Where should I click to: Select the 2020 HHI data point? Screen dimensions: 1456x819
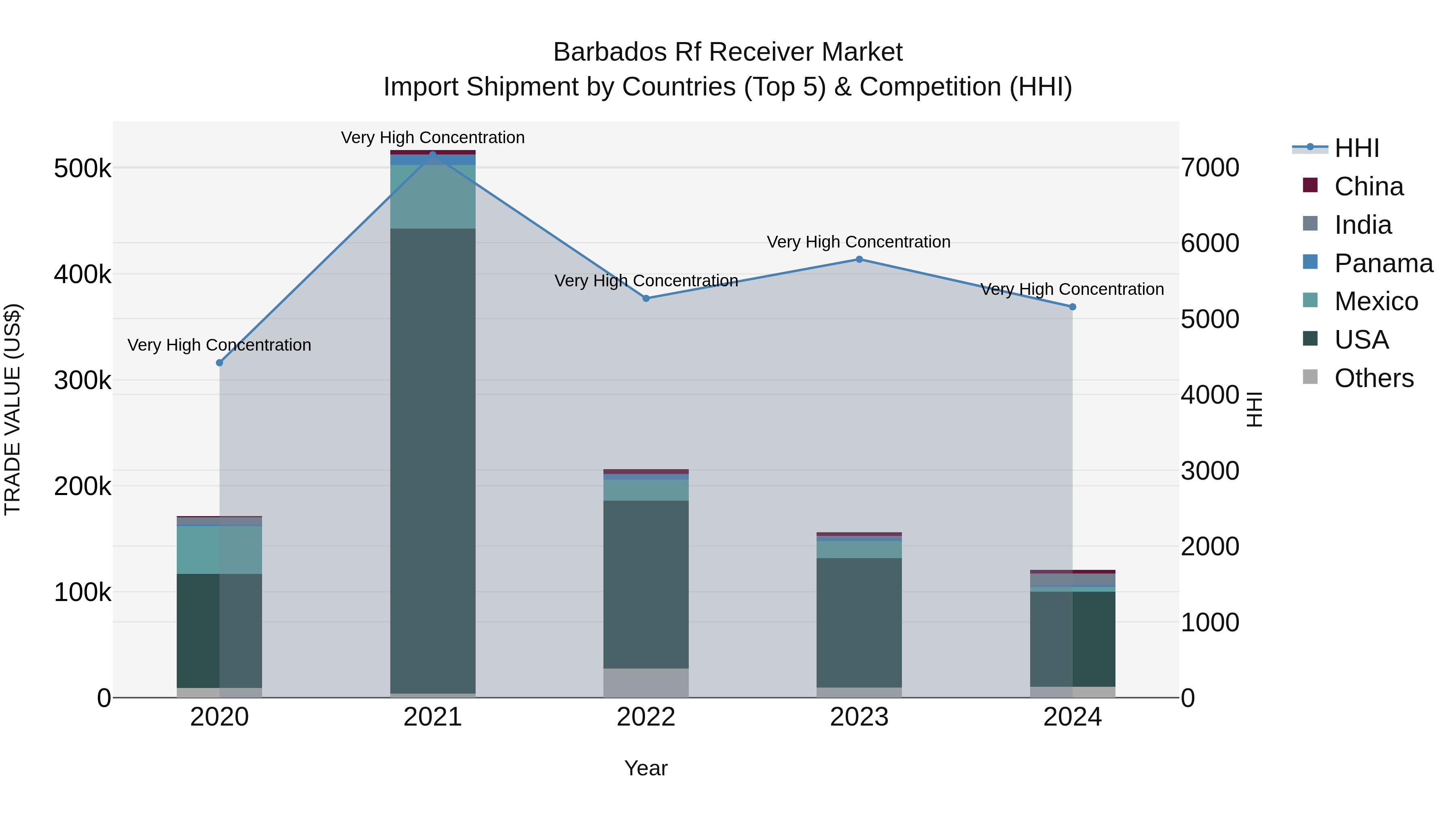(220, 363)
